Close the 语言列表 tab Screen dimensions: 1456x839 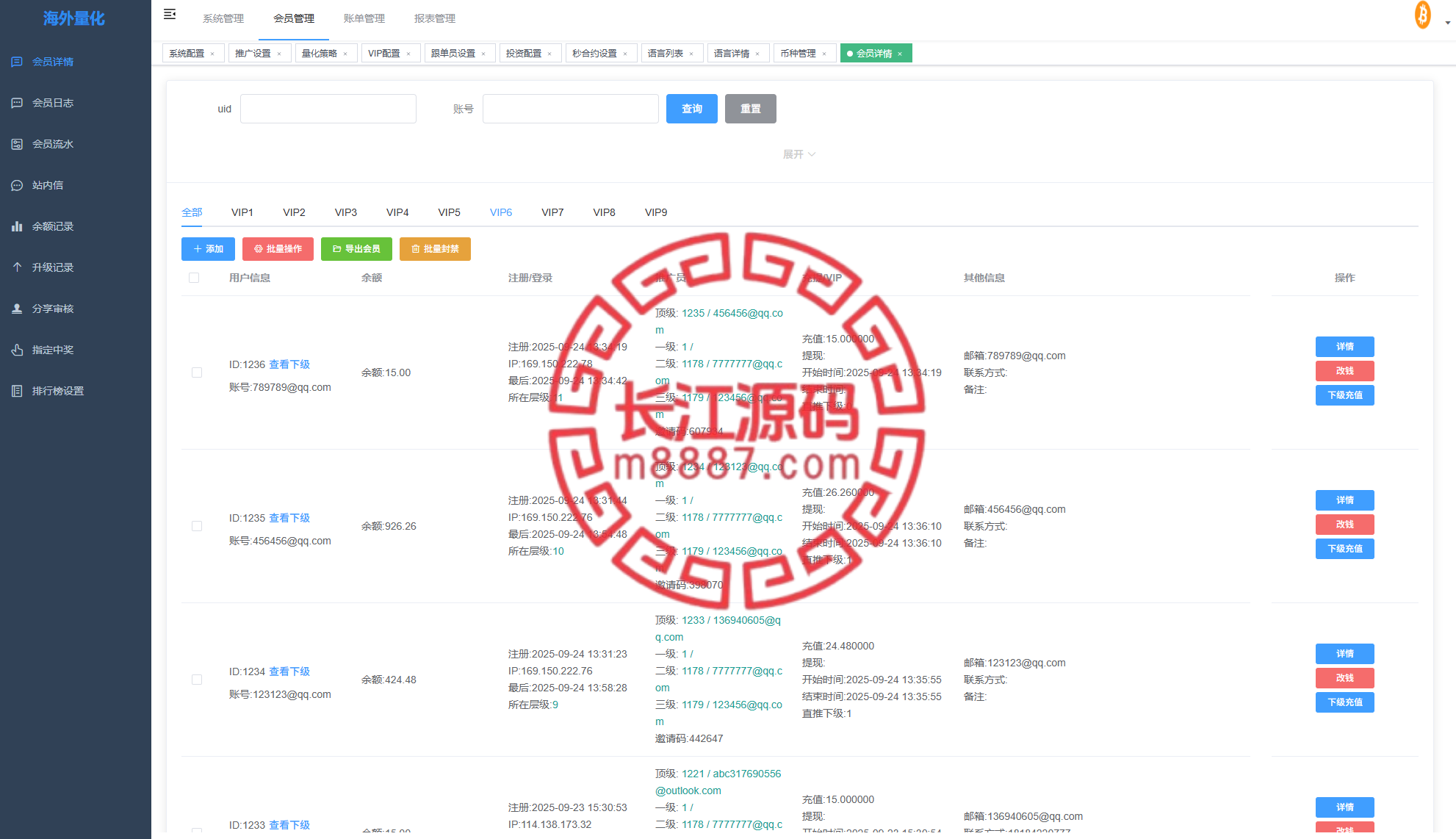coord(691,54)
